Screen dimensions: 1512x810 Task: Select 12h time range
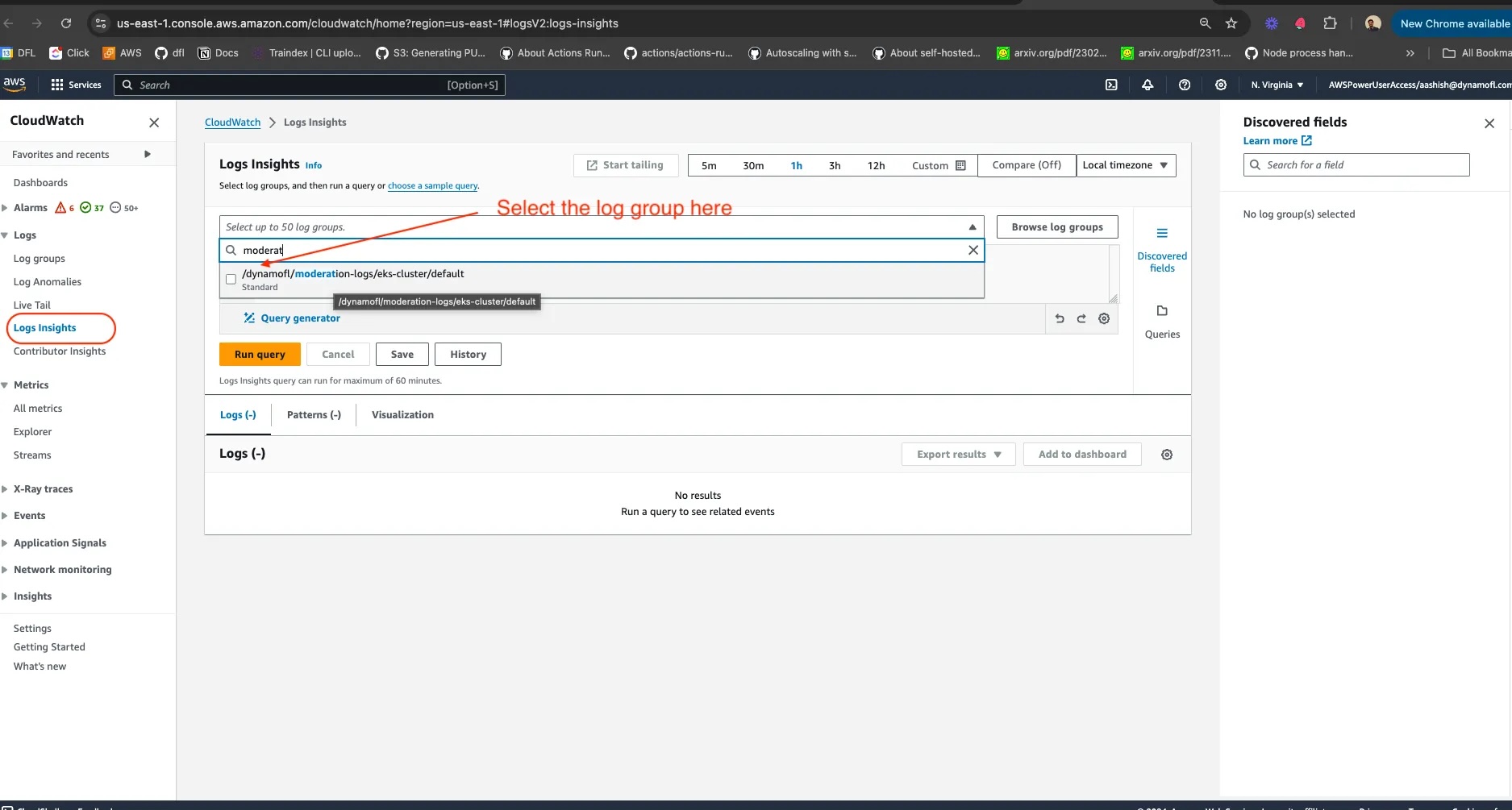click(876, 165)
